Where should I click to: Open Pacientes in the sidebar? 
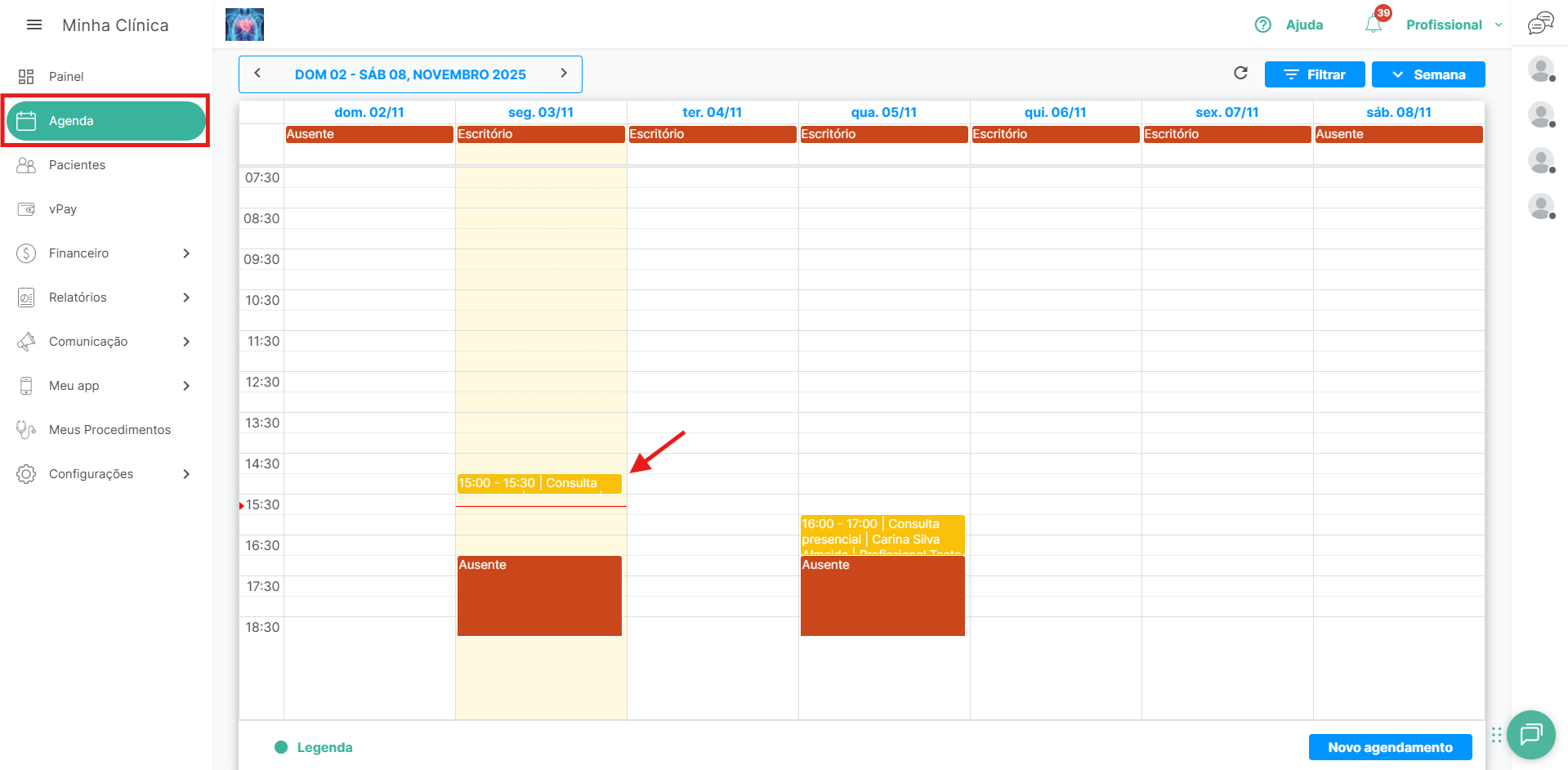(x=77, y=165)
